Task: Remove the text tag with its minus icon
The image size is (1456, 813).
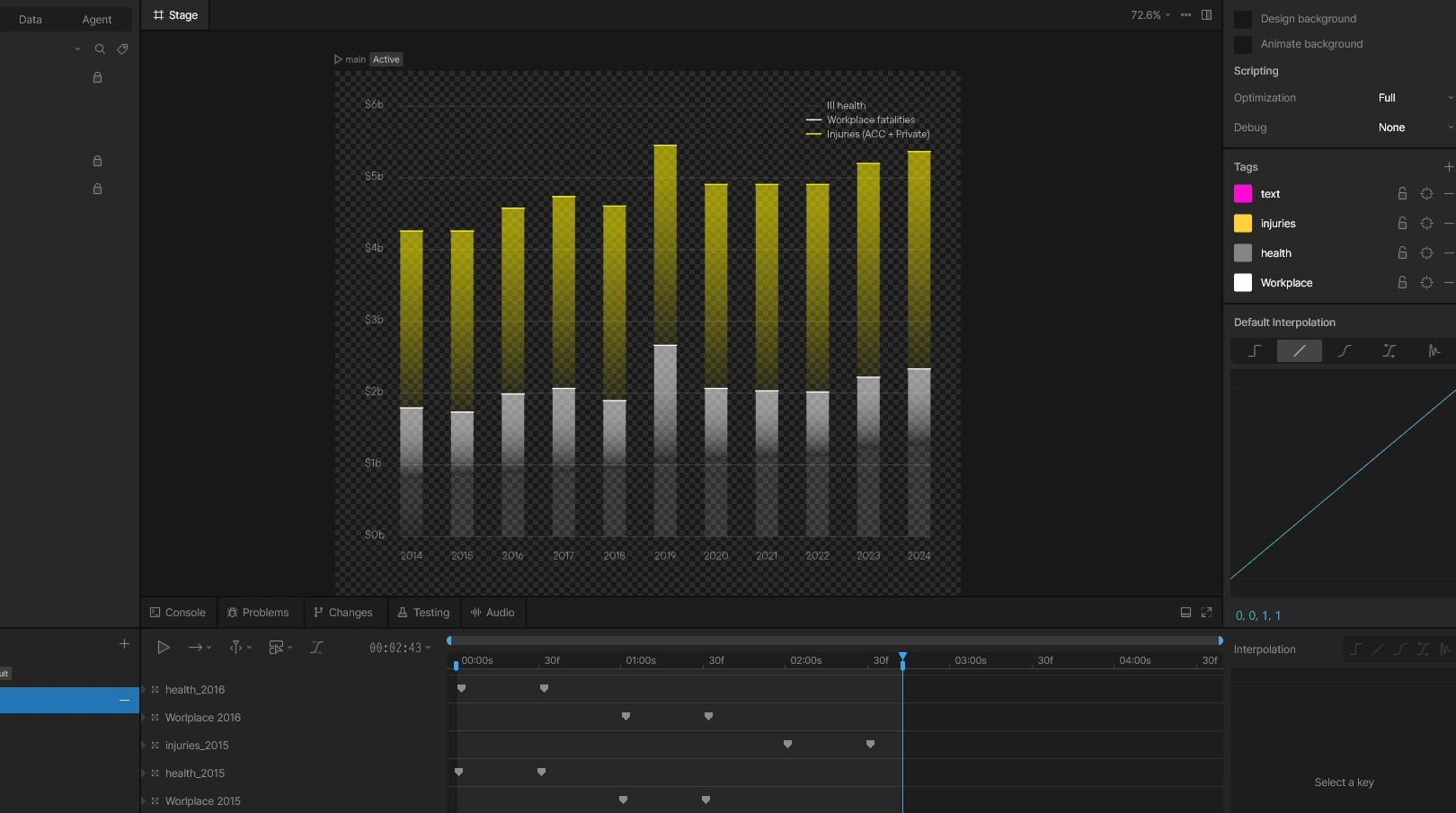Action: click(1449, 194)
